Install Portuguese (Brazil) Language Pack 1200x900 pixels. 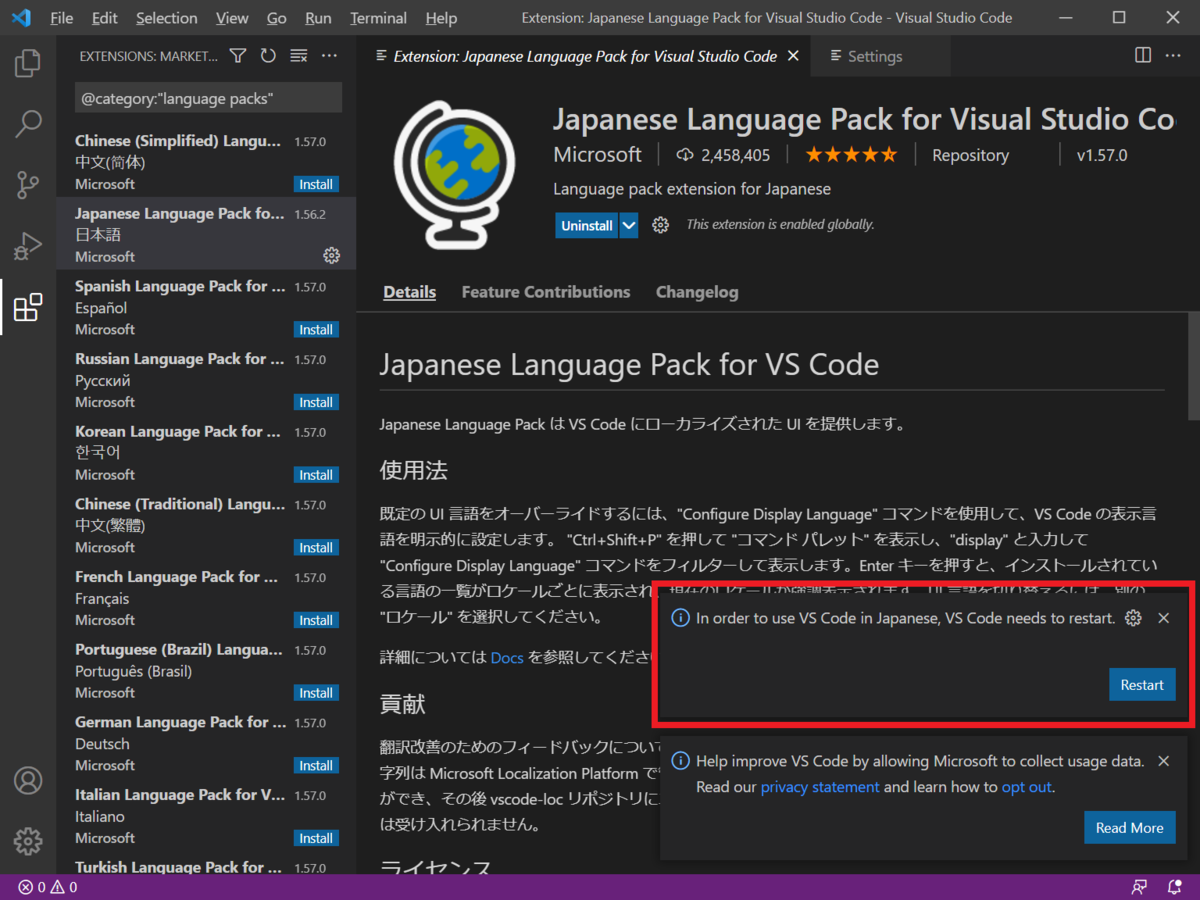tap(316, 693)
